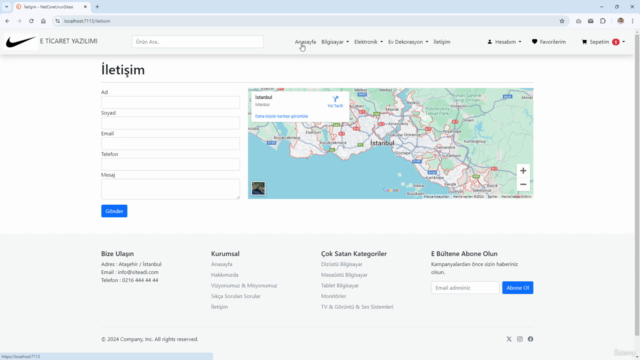The height and width of the screenshot is (360, 640).
Task: Click footer Anasayfa link
Action: 222,264
